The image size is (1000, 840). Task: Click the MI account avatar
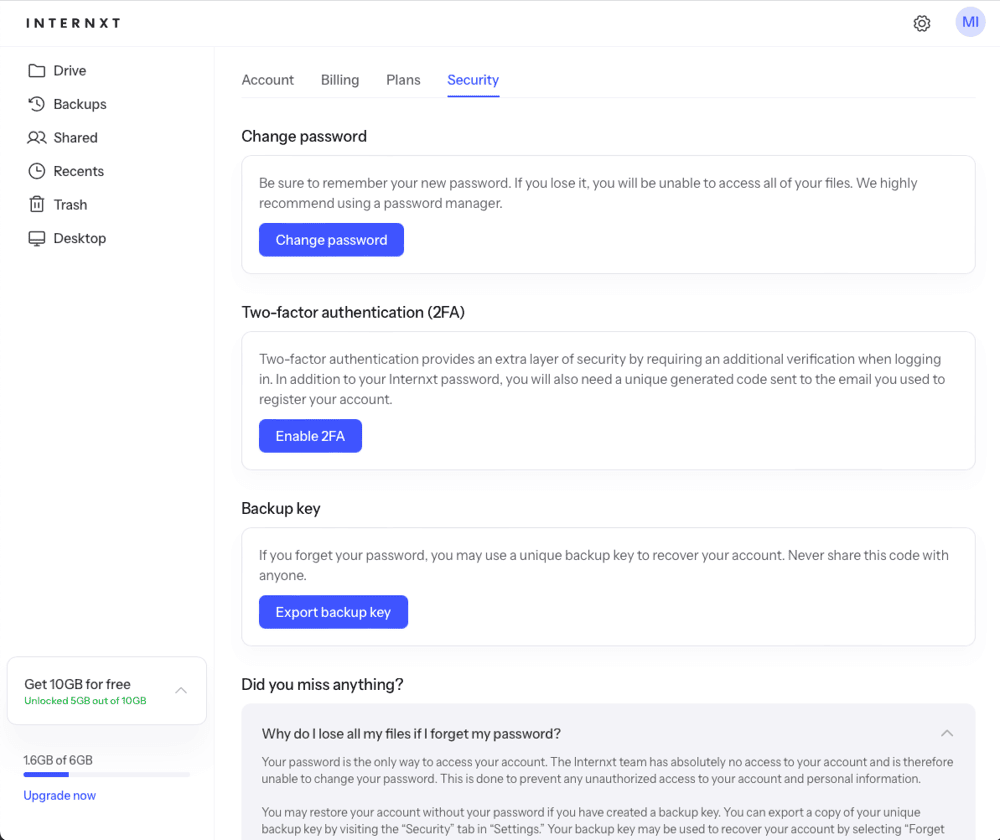(969, 21)
